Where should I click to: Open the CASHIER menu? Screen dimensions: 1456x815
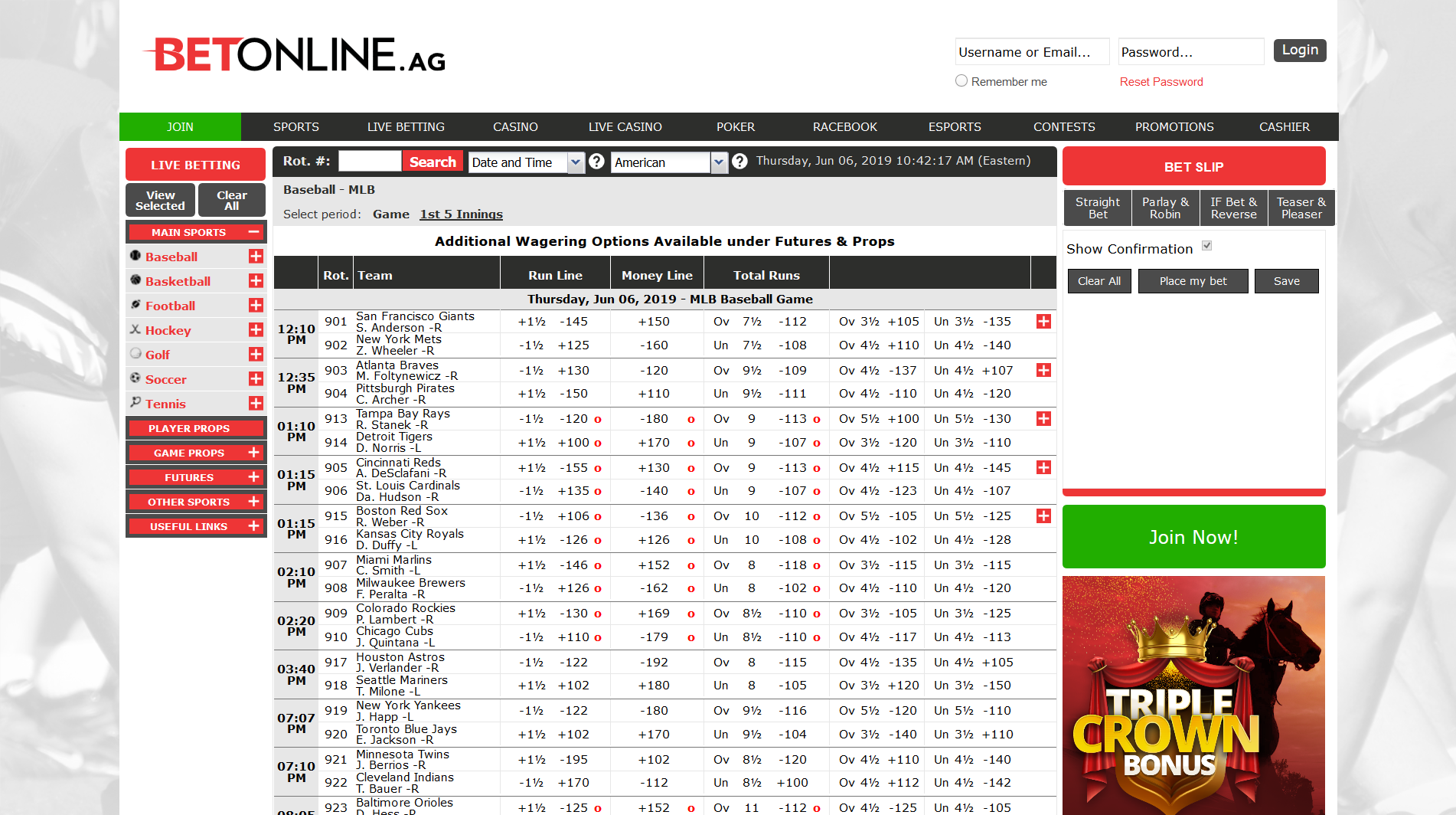coord(1285,127)
